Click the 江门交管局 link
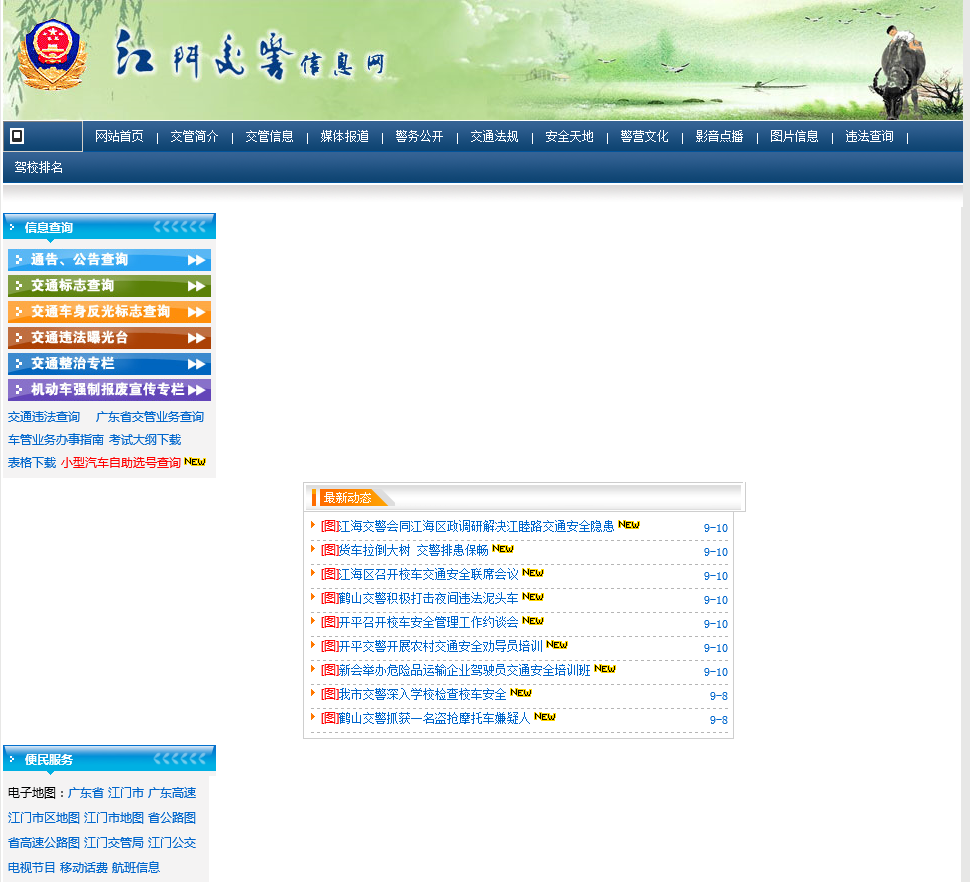Screen dimensions: 970x882 114,843
